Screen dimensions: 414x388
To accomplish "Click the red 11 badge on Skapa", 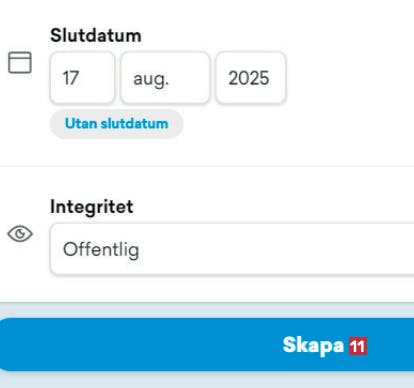I will point(358,346).
